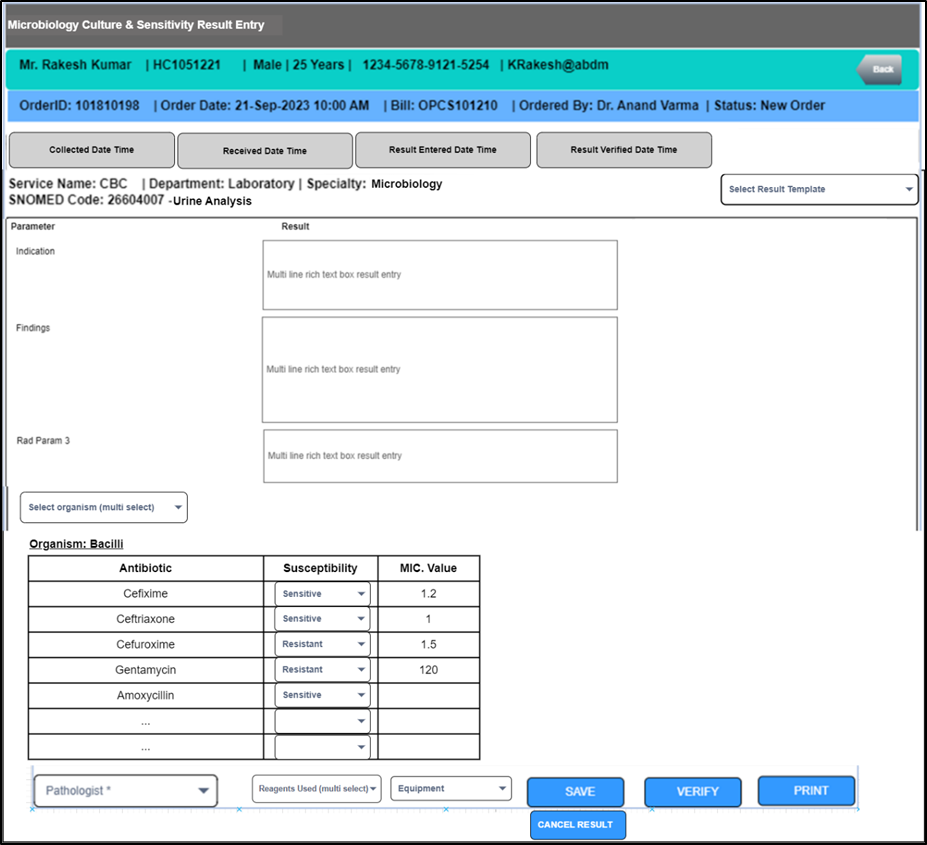Focus the Indication rich text box
927x845 pixels.
pos(440,275)
